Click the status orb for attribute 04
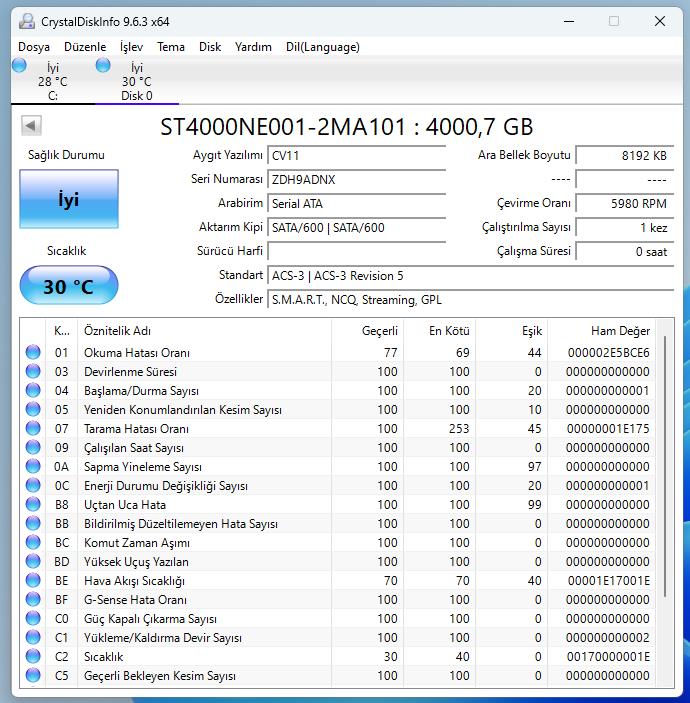690x703 pixels. pyautogui.click(x=33, y=391)
